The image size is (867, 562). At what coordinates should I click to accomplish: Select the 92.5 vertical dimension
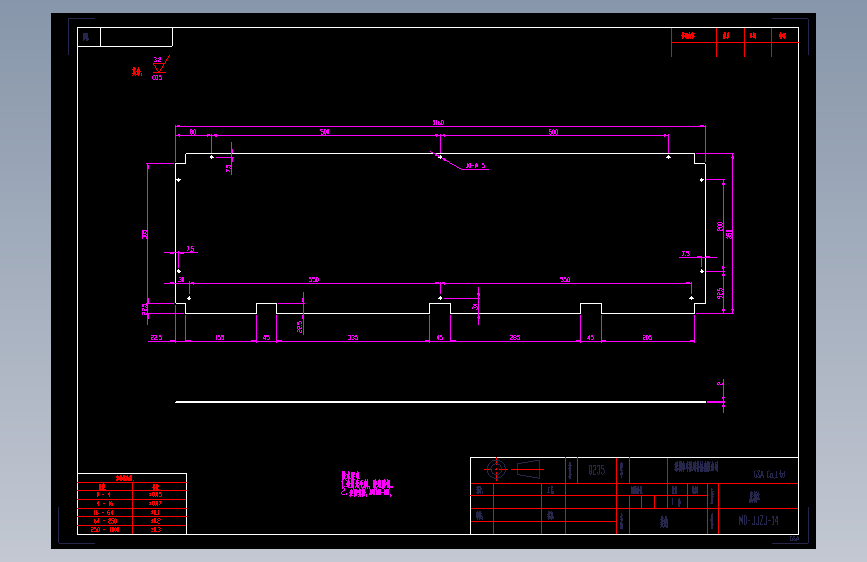click(720, 293)
